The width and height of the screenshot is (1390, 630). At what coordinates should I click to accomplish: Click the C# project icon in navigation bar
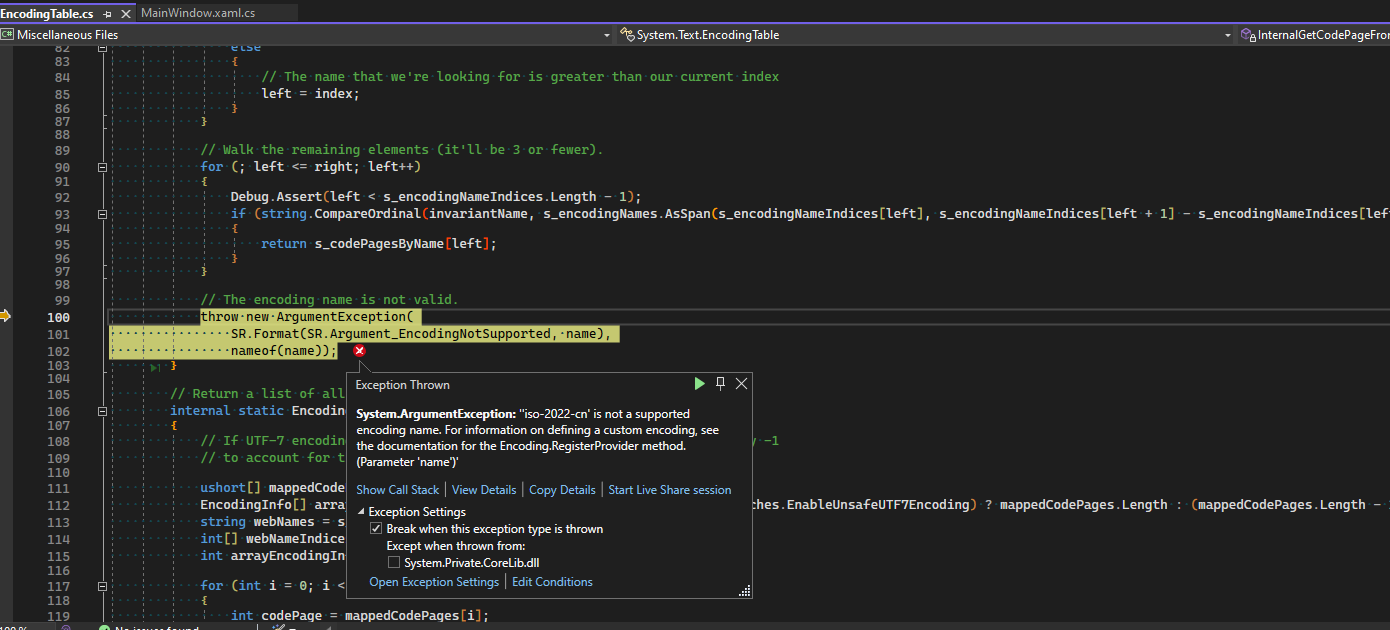[8, 34]
